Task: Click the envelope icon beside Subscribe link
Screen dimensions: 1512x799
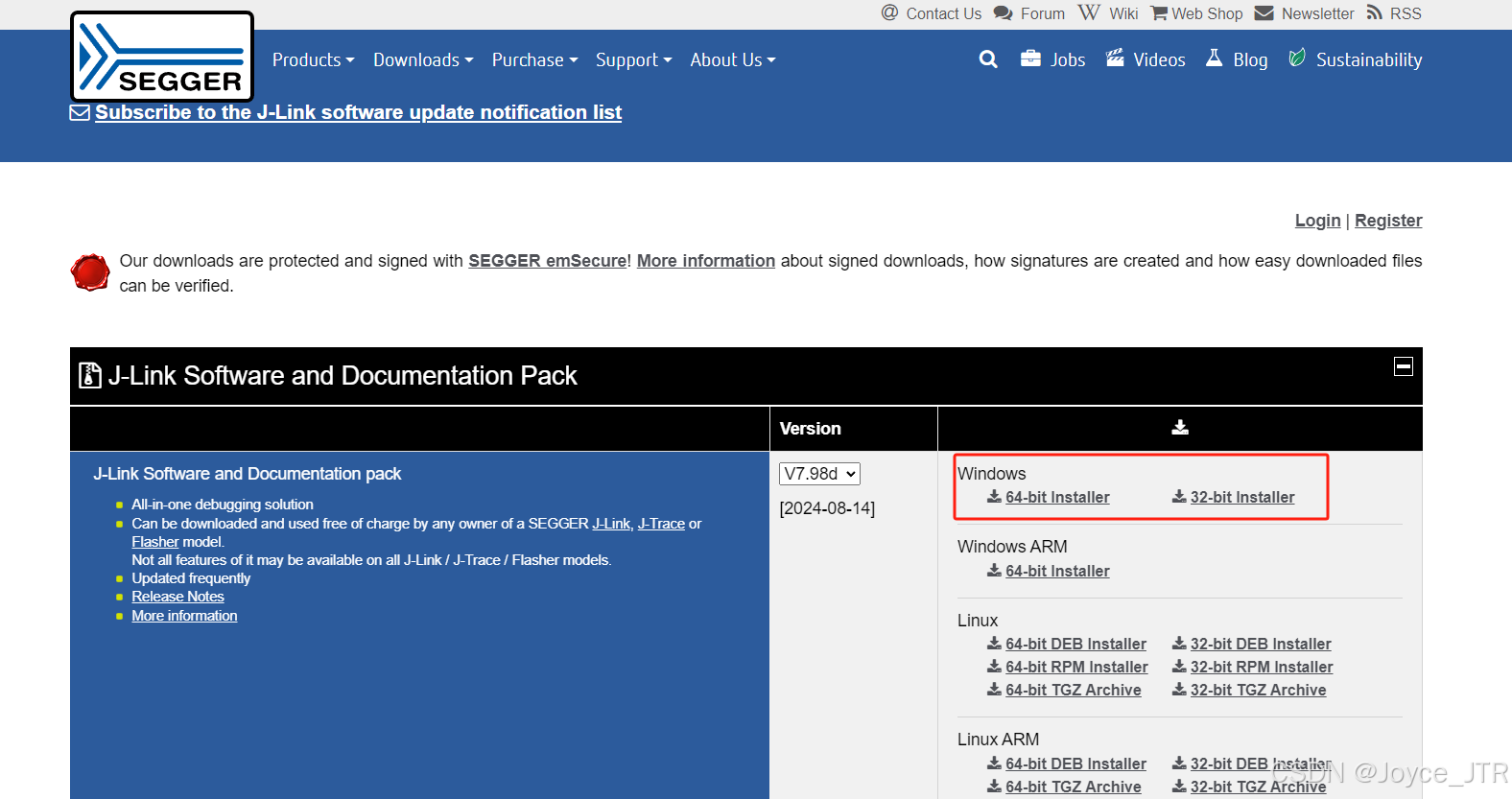Action: [x=80, y=113]
